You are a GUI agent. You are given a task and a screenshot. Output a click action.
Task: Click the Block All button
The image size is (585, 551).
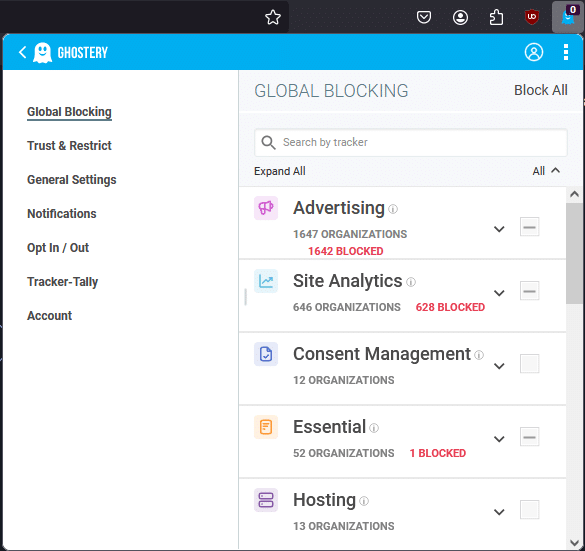[541, 90]
